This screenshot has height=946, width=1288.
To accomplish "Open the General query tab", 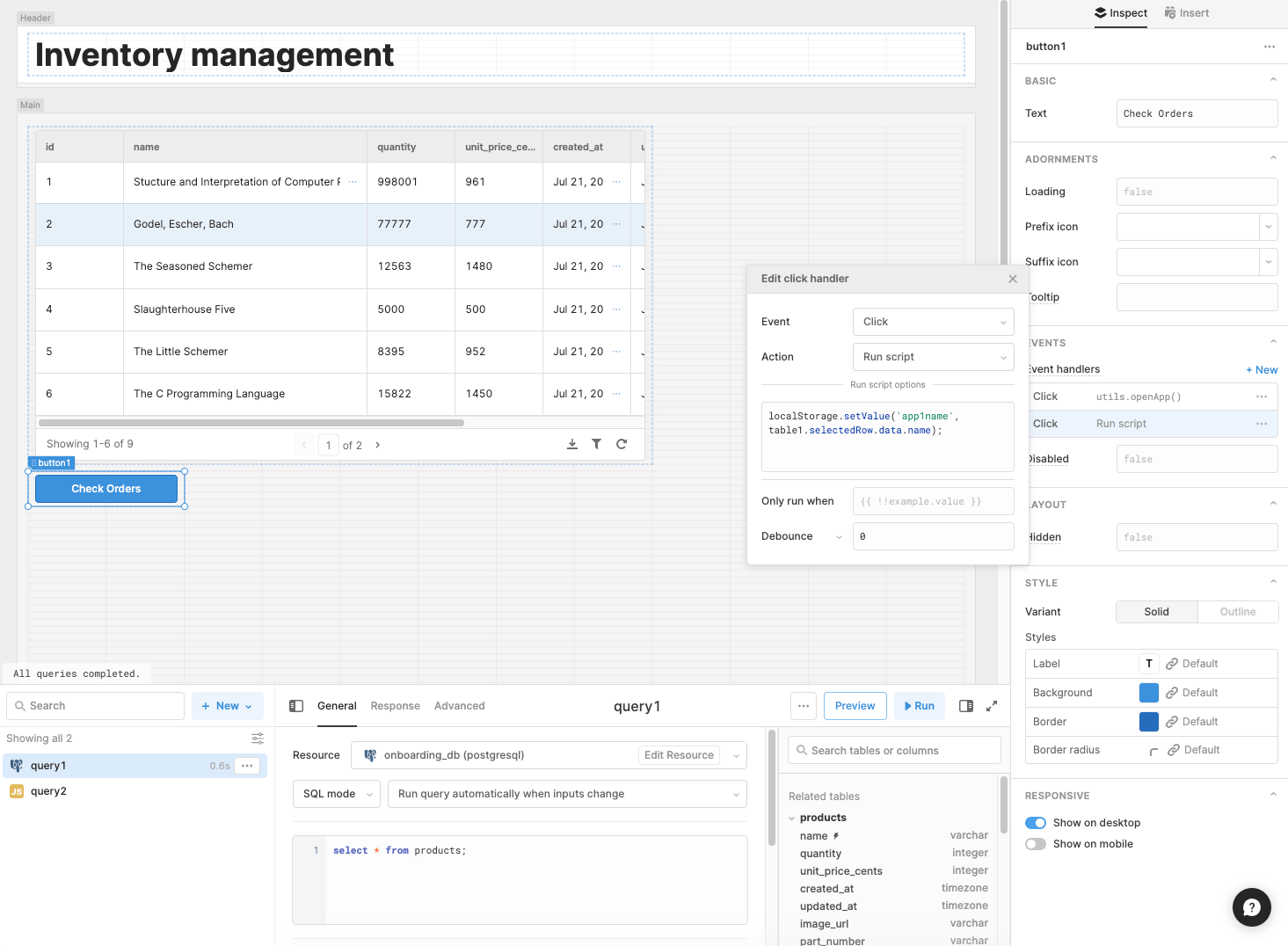I will pyautogui.click(x=337, y=706).
